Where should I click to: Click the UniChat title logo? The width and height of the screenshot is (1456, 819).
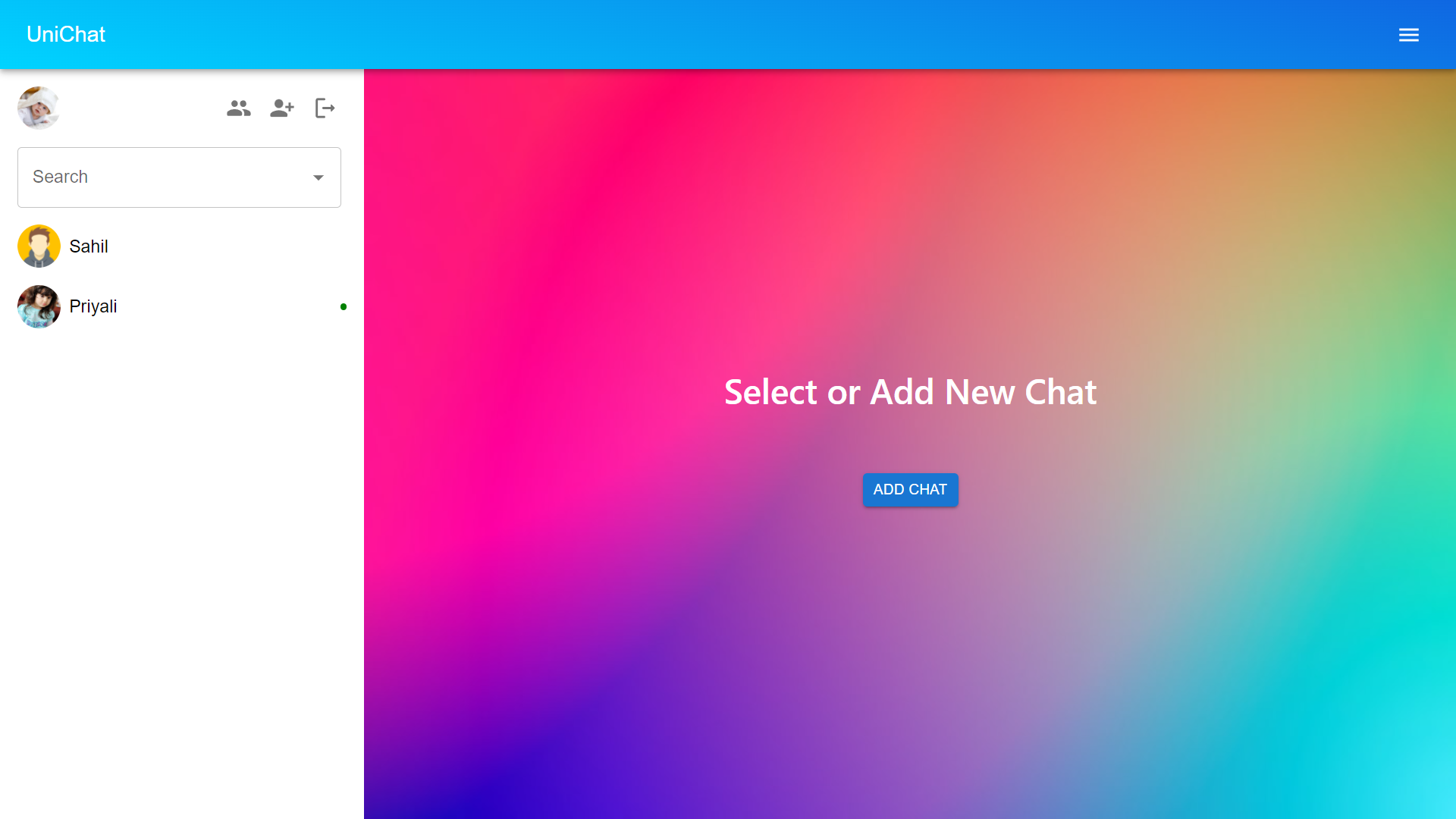click(x=66, y=34)
